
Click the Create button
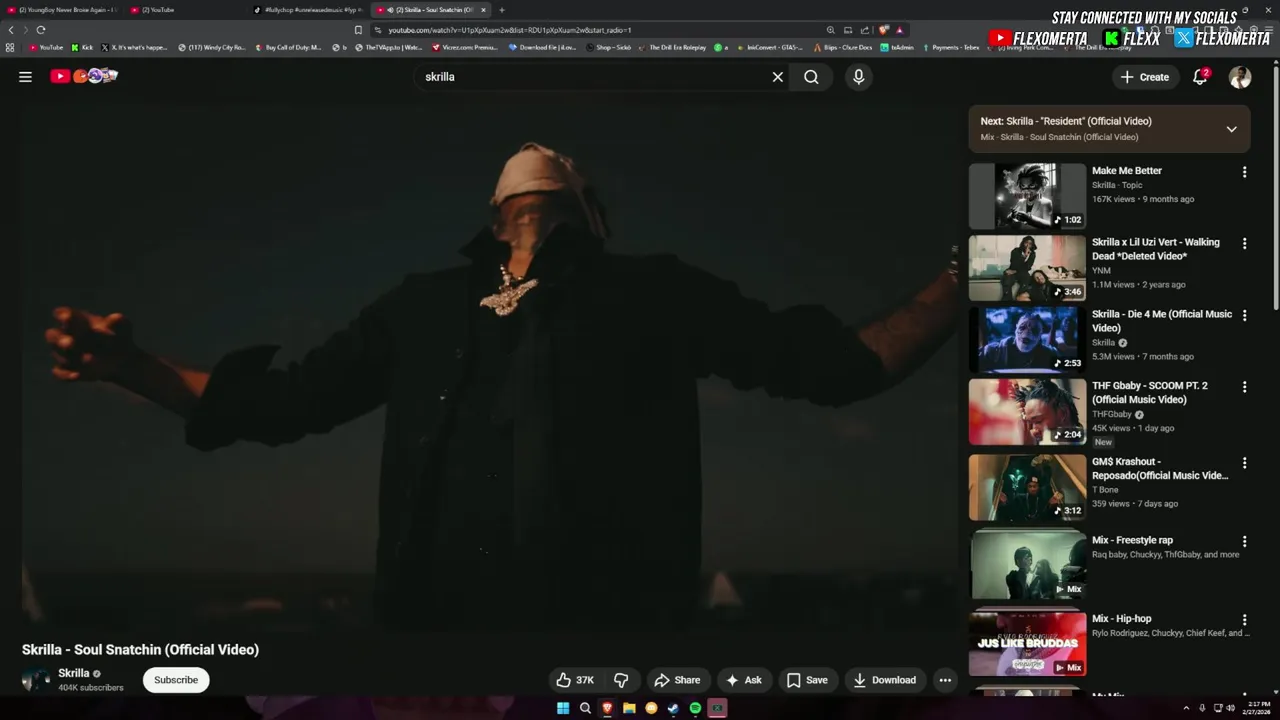point(1144,77)
